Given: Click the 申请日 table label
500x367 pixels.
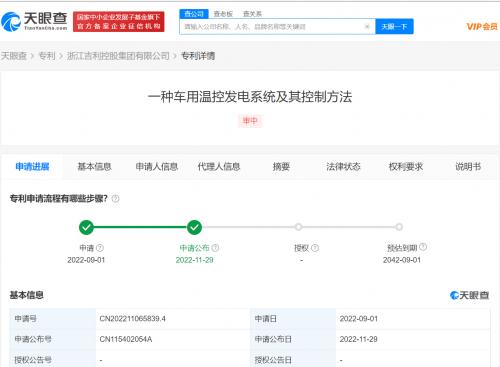Looking at the screenshot, I should click(x=266, y=319).
